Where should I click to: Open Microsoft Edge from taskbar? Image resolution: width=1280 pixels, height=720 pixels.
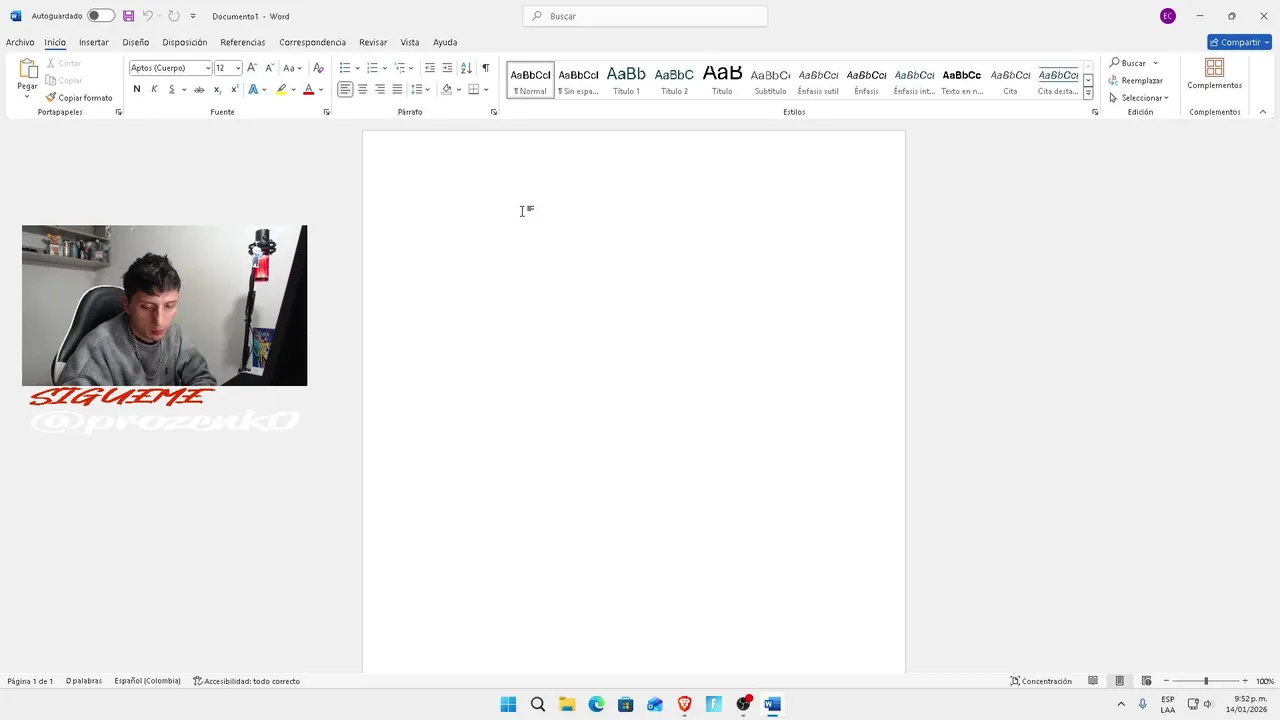coord(596,704)
